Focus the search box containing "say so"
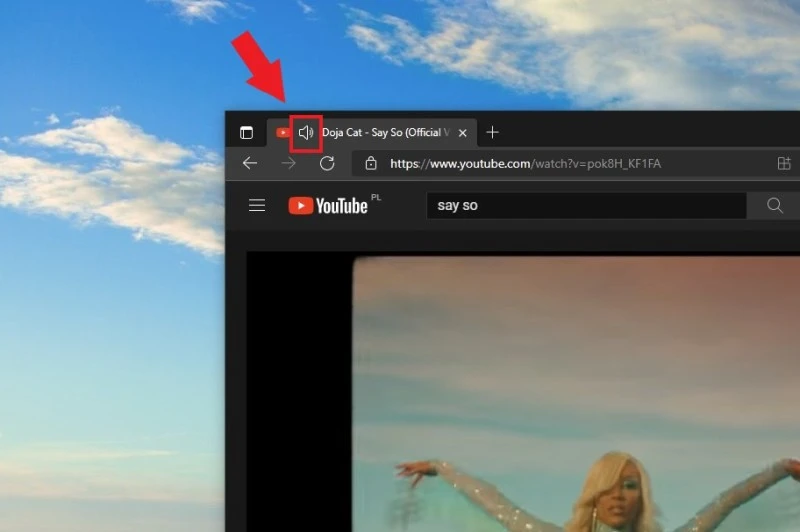This screenshot has height=532, width=800. pos(585,205)
